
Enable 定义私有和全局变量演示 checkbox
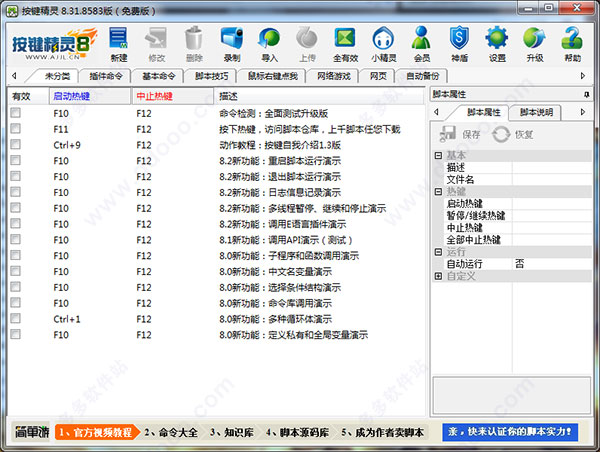pyautogui.click(x=16, y=334)
